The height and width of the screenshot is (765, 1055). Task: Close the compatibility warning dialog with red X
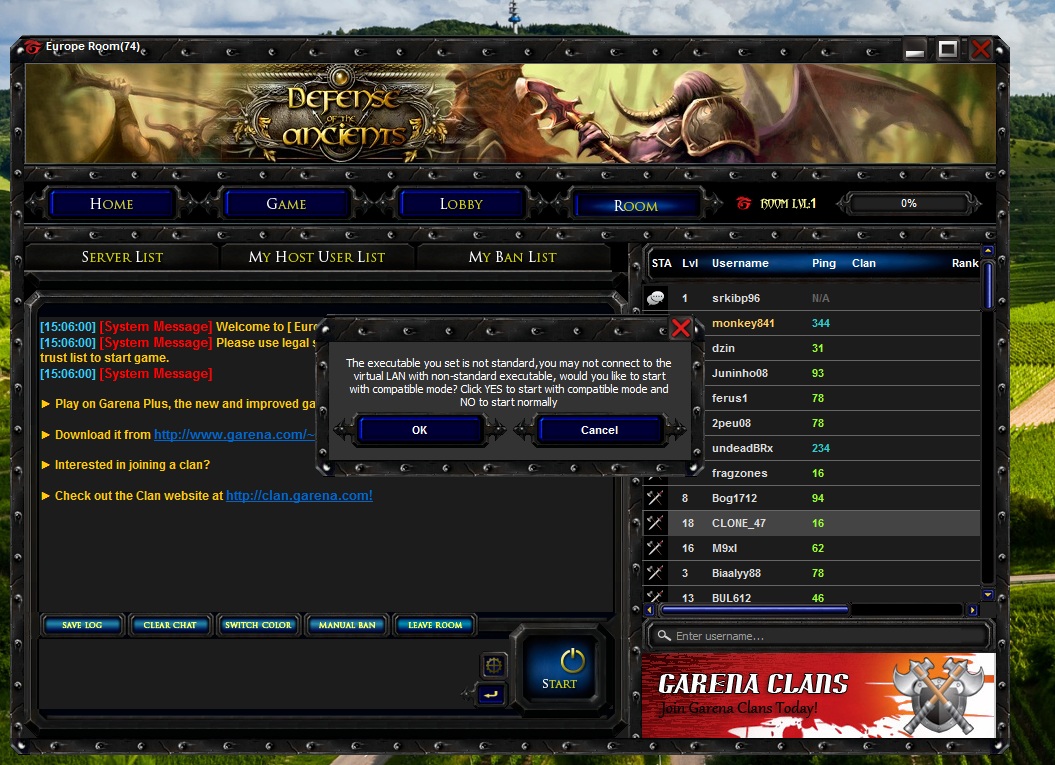click(681, 328)
